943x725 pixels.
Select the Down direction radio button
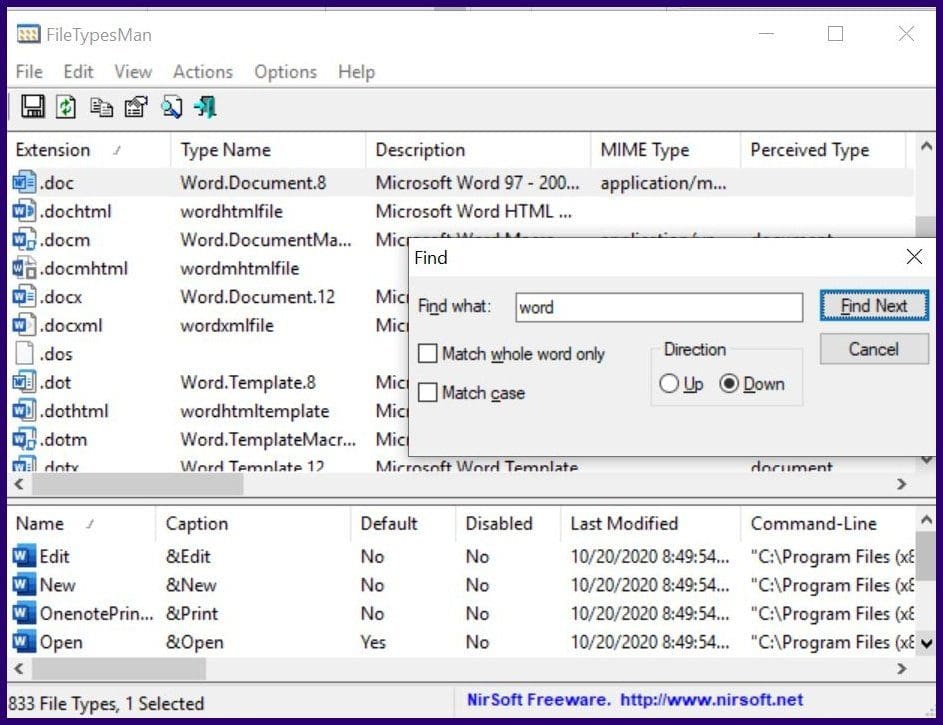click(729, 384)
